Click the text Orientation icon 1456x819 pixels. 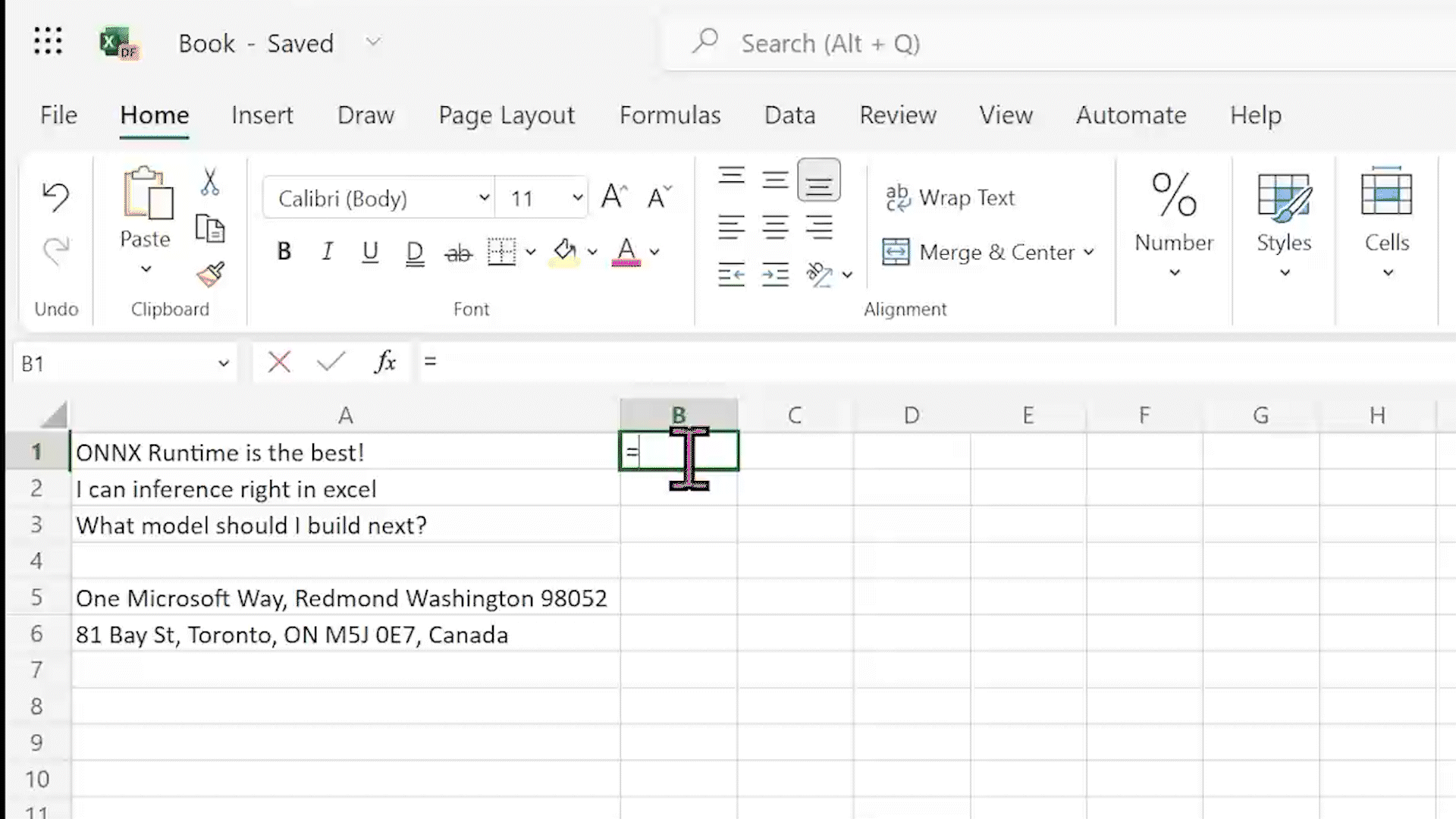click(x=819, y=274)
